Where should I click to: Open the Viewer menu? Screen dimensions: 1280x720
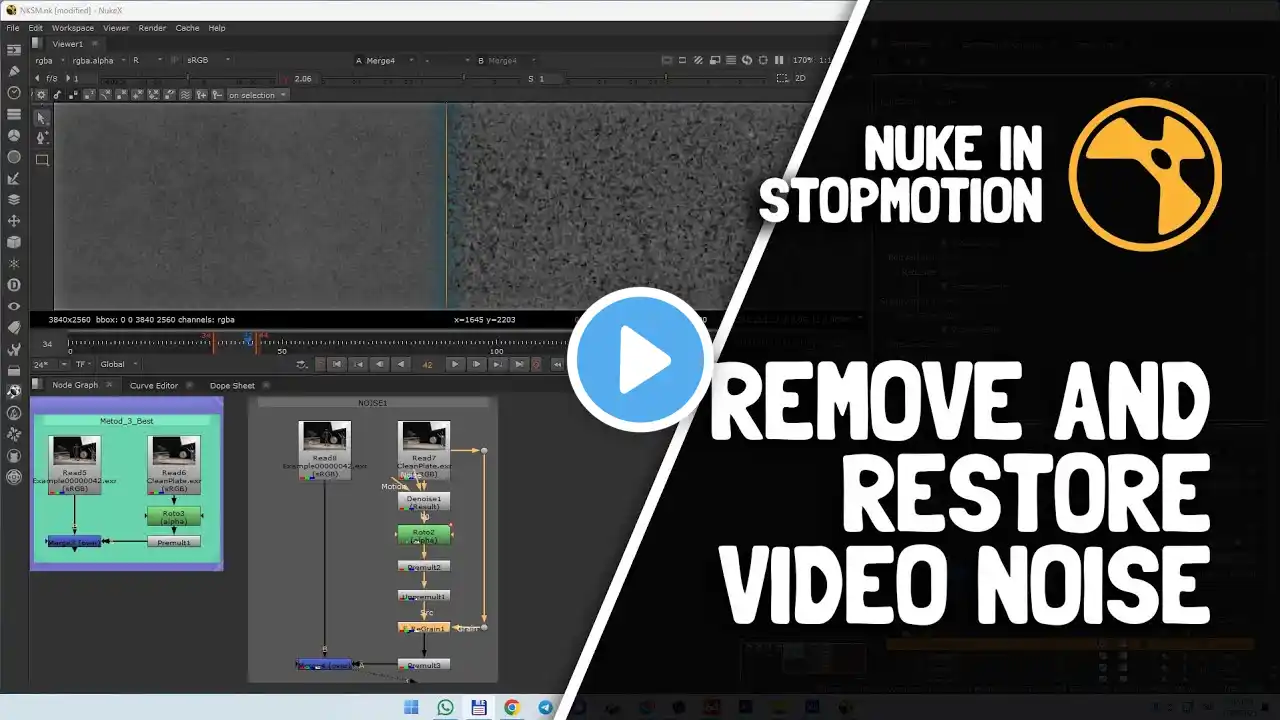coord(116,28)
